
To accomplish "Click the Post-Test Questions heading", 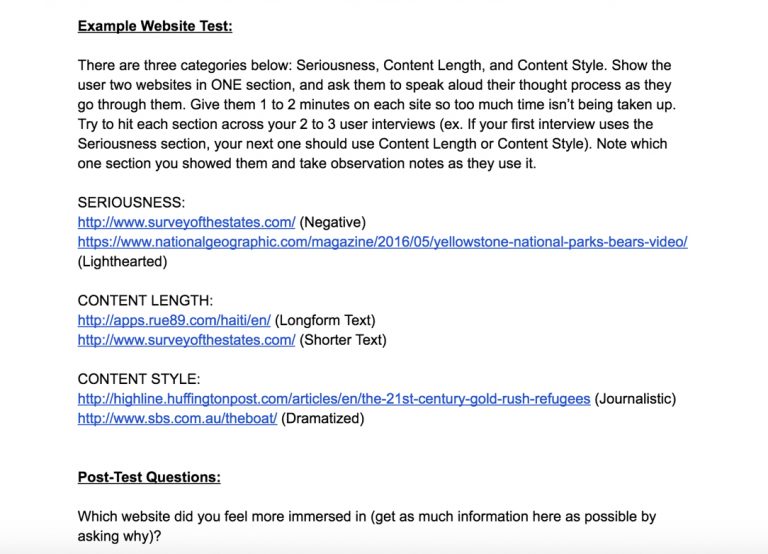I will 149,477.
